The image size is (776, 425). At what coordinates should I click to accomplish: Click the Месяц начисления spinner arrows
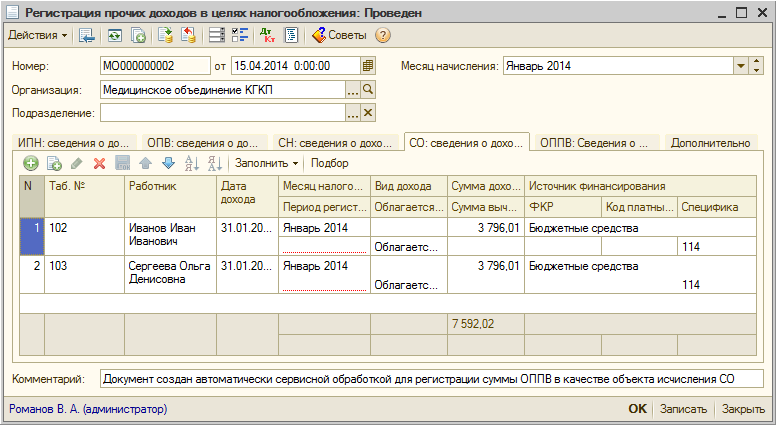[x=758, y=66]
